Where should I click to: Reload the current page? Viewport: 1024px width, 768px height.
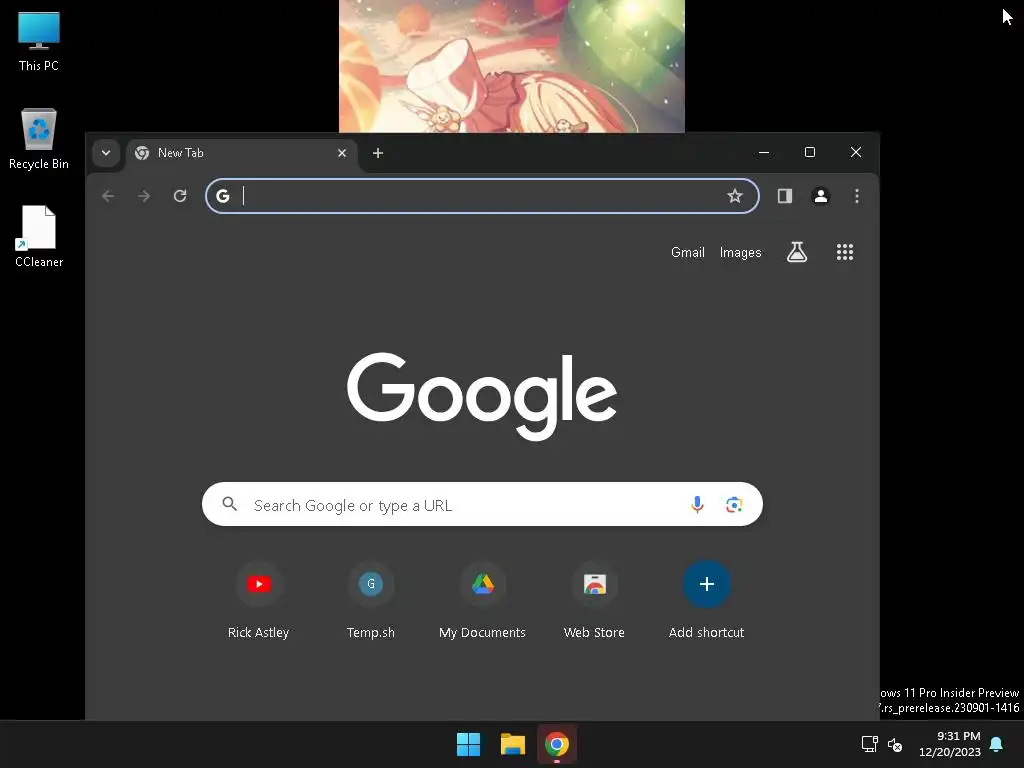[x=180, y=196]
